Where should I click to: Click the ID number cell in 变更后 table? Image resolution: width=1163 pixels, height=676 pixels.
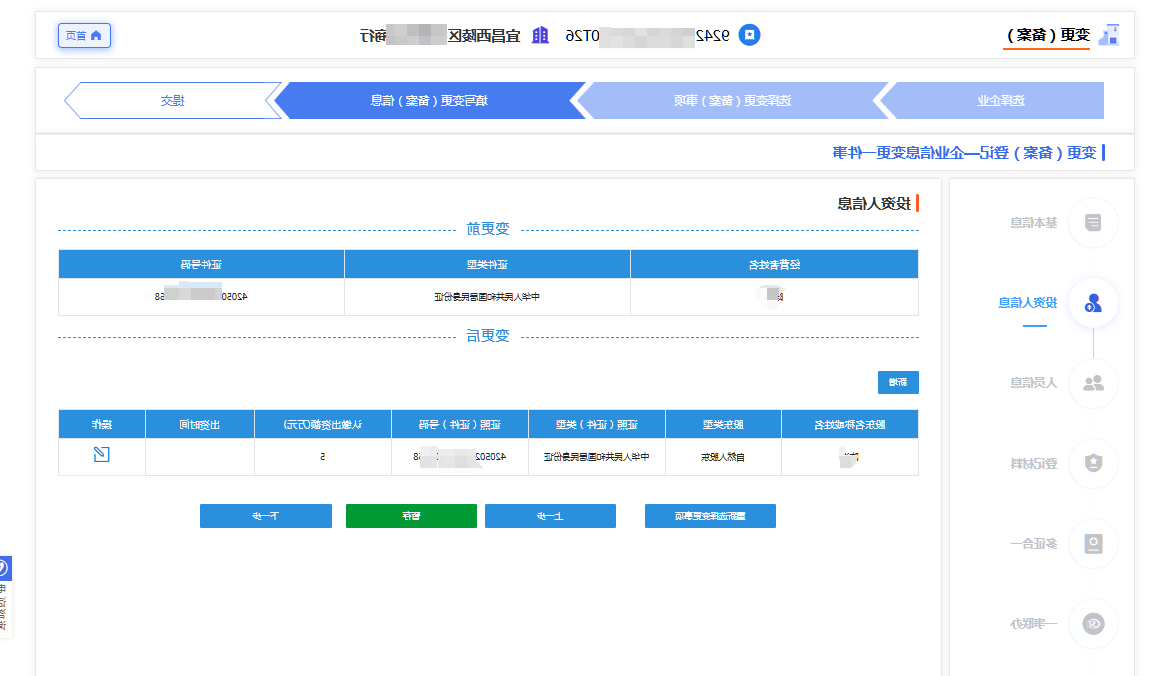tap(460, 457)
